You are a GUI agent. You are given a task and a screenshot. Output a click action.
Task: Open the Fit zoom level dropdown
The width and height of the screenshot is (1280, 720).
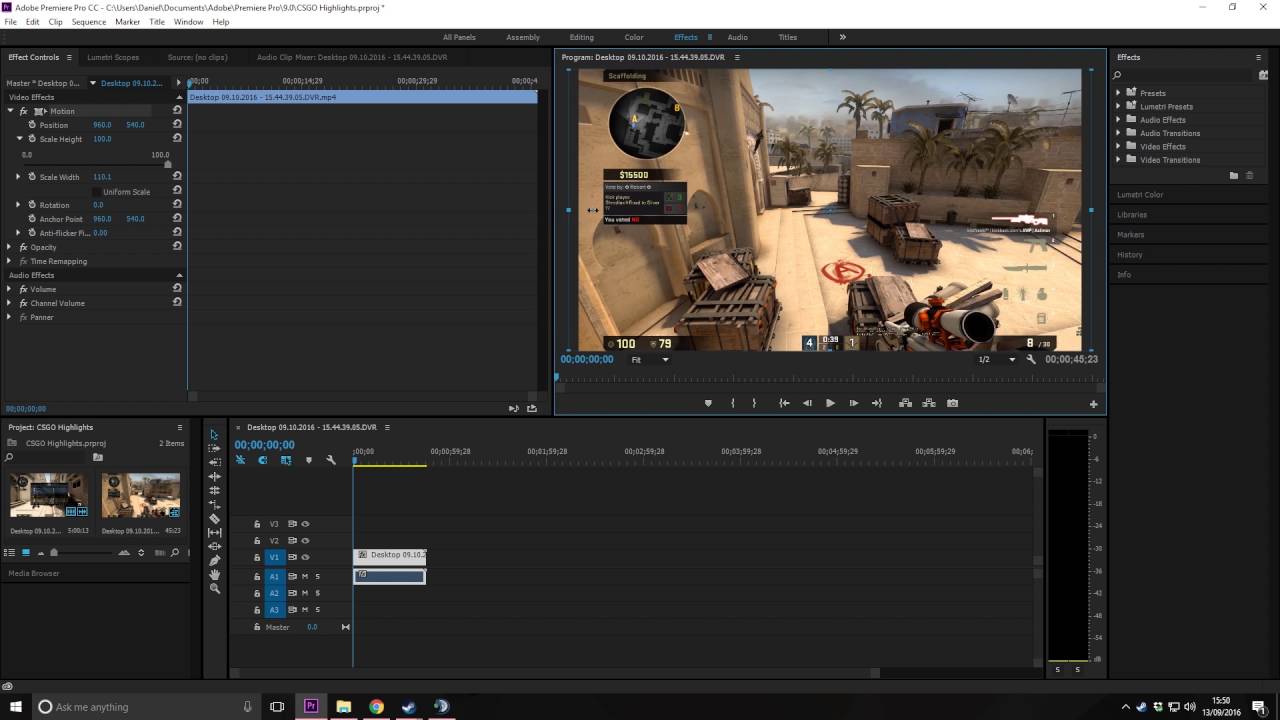click(650, 359)
